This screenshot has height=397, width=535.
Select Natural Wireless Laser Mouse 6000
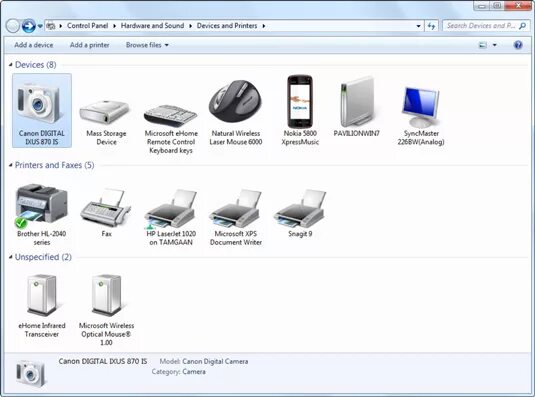tap(235, 113)
